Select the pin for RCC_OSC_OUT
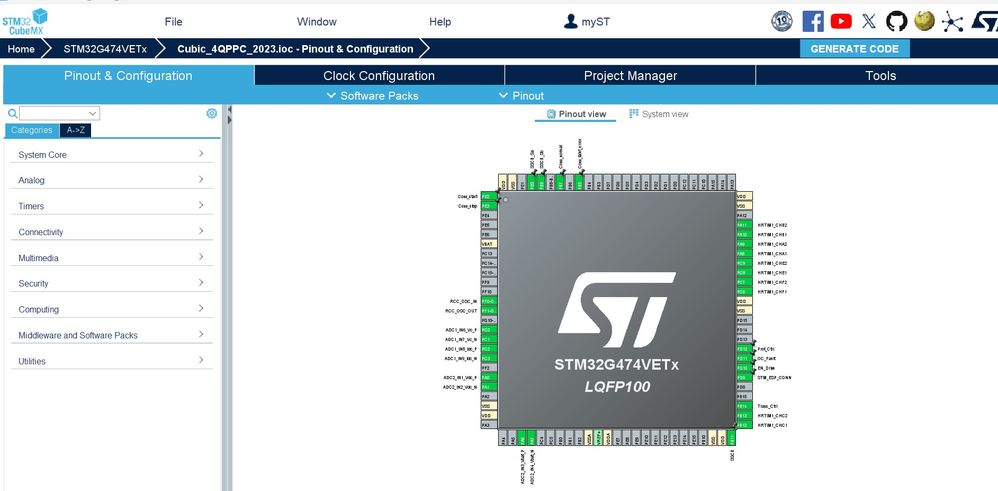This screenshot has height=491, width=998. [488, 311]
